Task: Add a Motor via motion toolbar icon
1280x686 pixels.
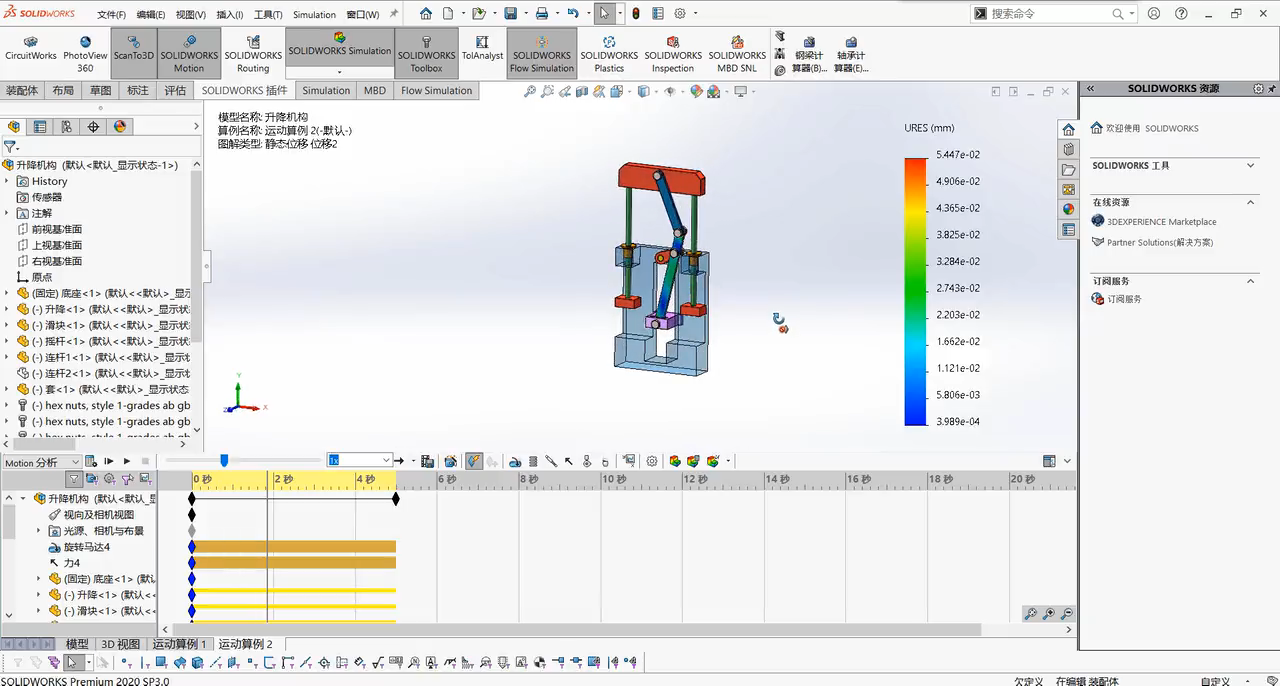Action: [x=515, y=461]
